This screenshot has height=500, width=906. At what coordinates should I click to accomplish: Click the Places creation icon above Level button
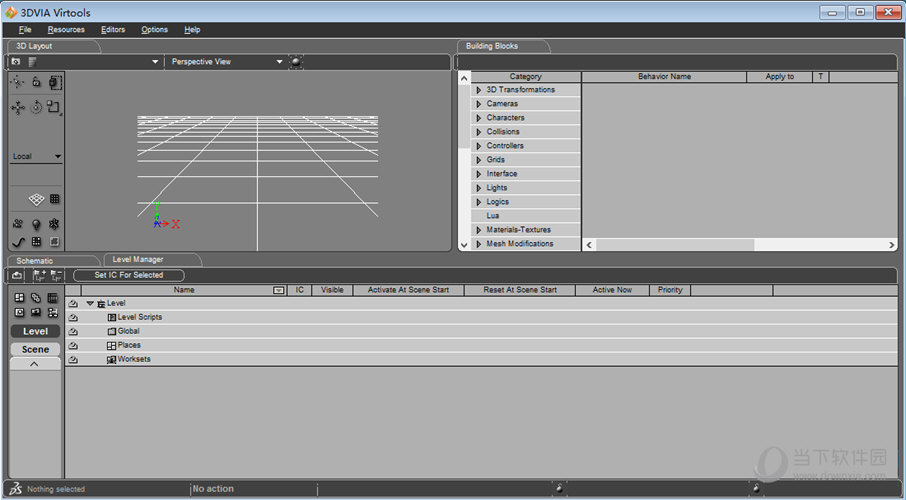tap(19, 298)
